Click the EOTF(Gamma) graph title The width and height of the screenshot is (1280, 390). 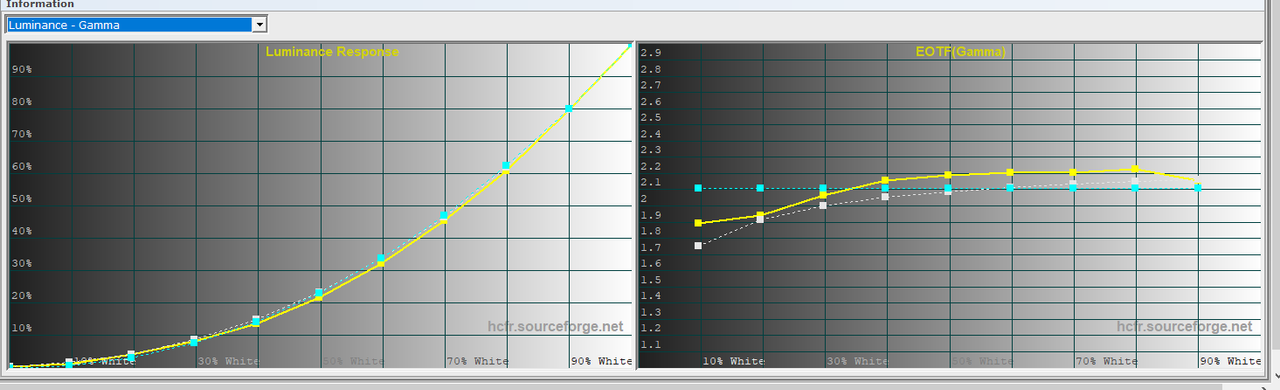(x=960, y=51)
